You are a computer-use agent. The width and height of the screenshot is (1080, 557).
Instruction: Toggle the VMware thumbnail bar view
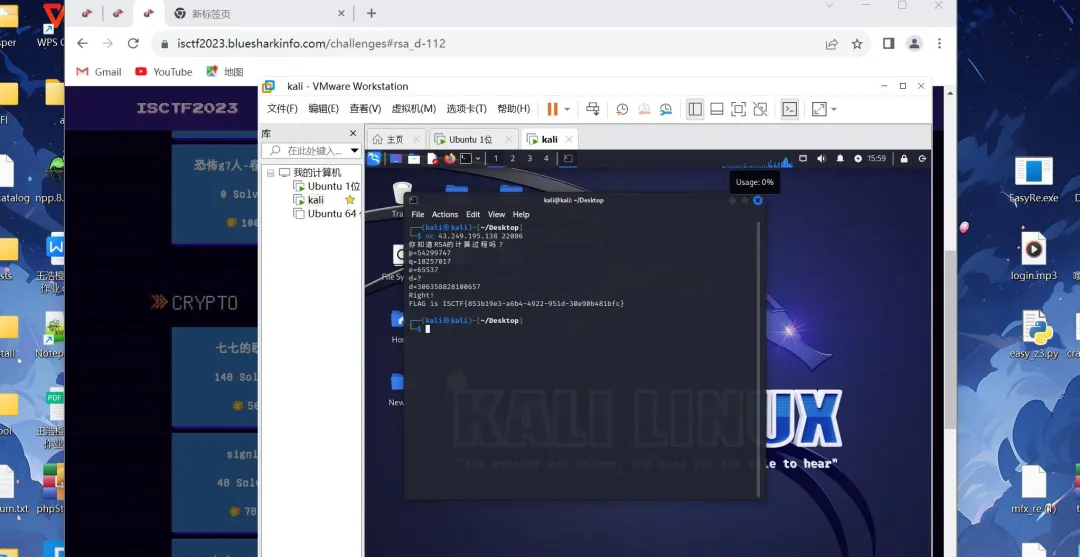(x=716, y=109)
